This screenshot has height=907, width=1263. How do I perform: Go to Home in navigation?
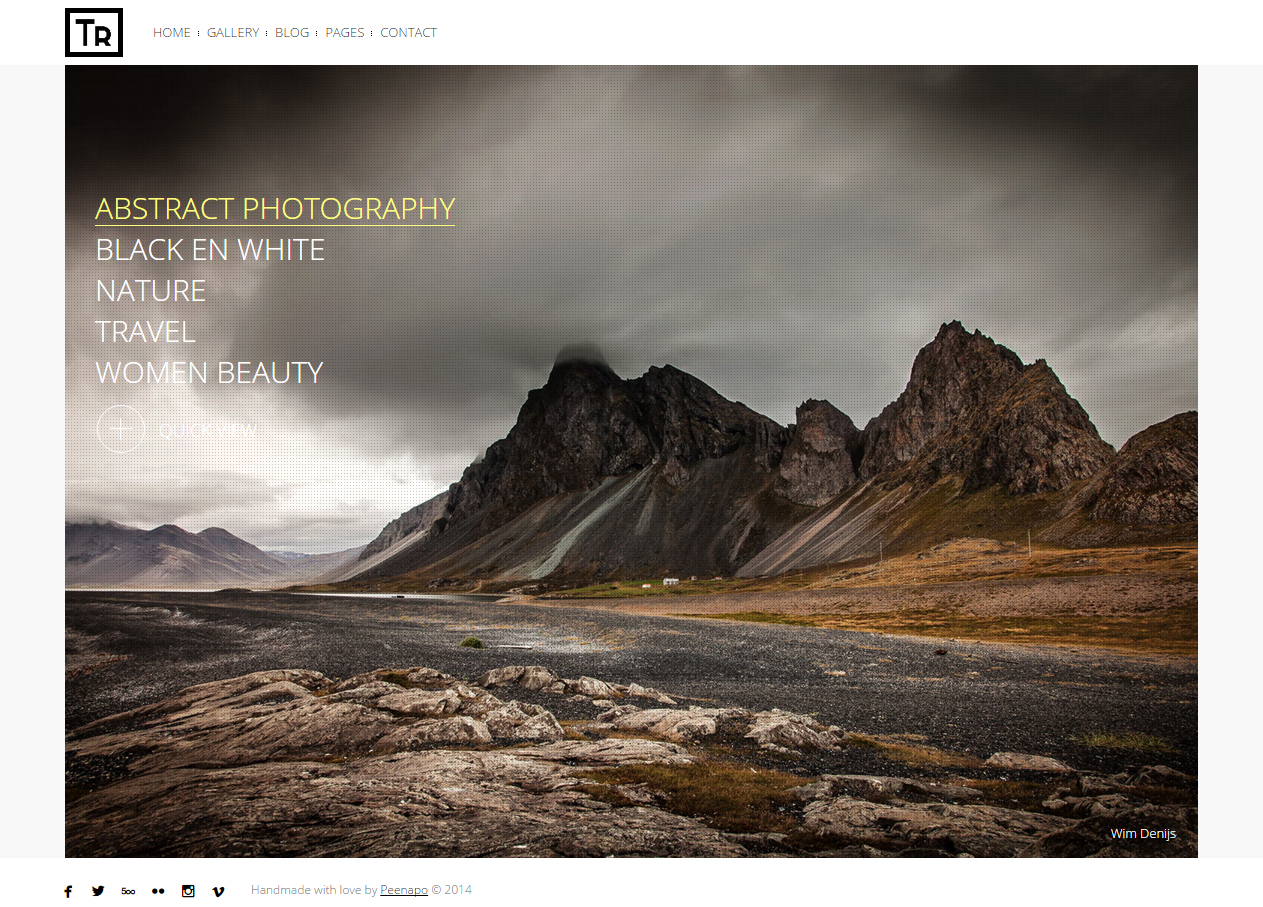tap(171, 33)
